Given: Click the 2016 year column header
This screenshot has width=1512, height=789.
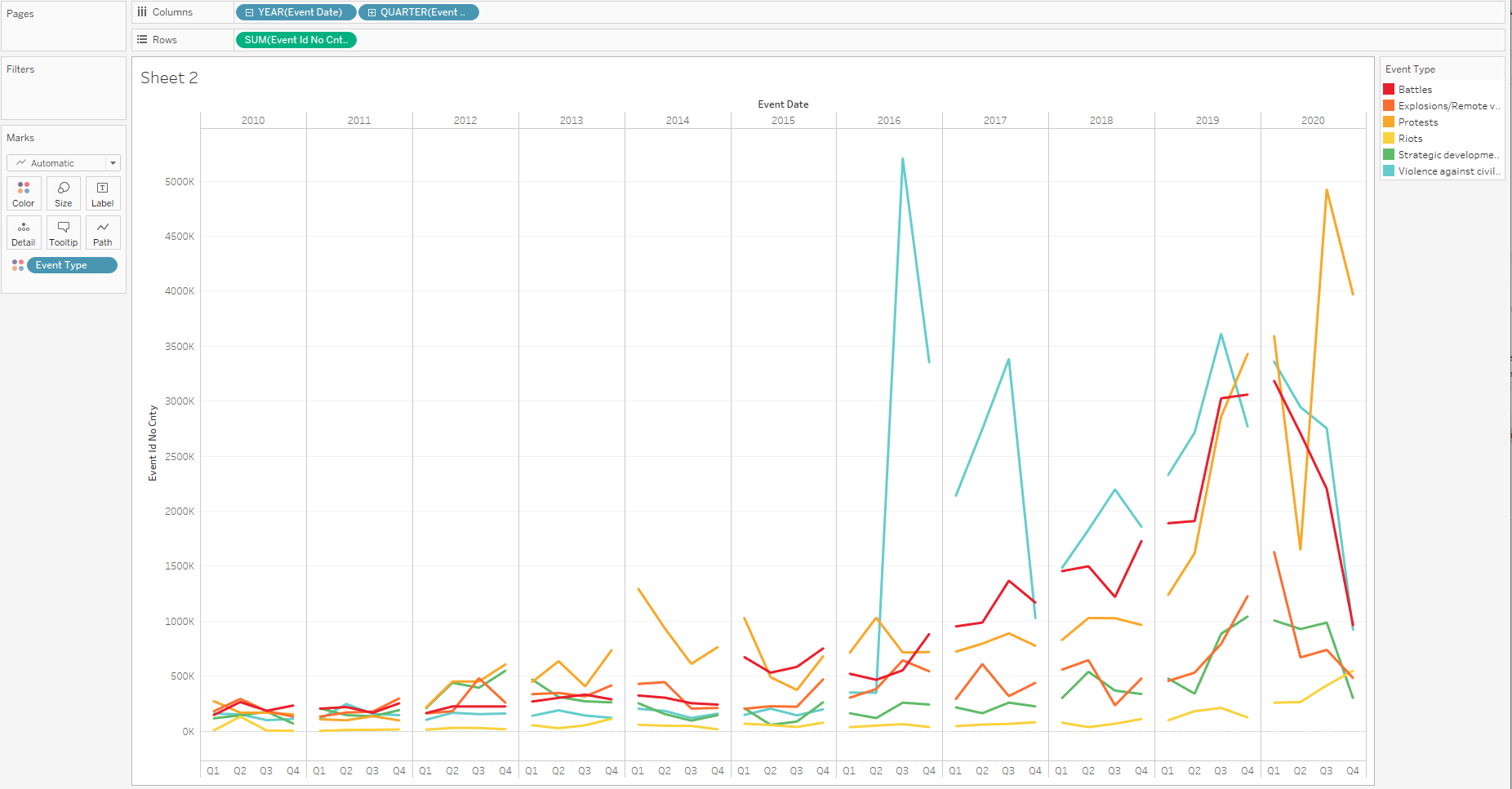Looking at the screenshot, I should 888,121.
